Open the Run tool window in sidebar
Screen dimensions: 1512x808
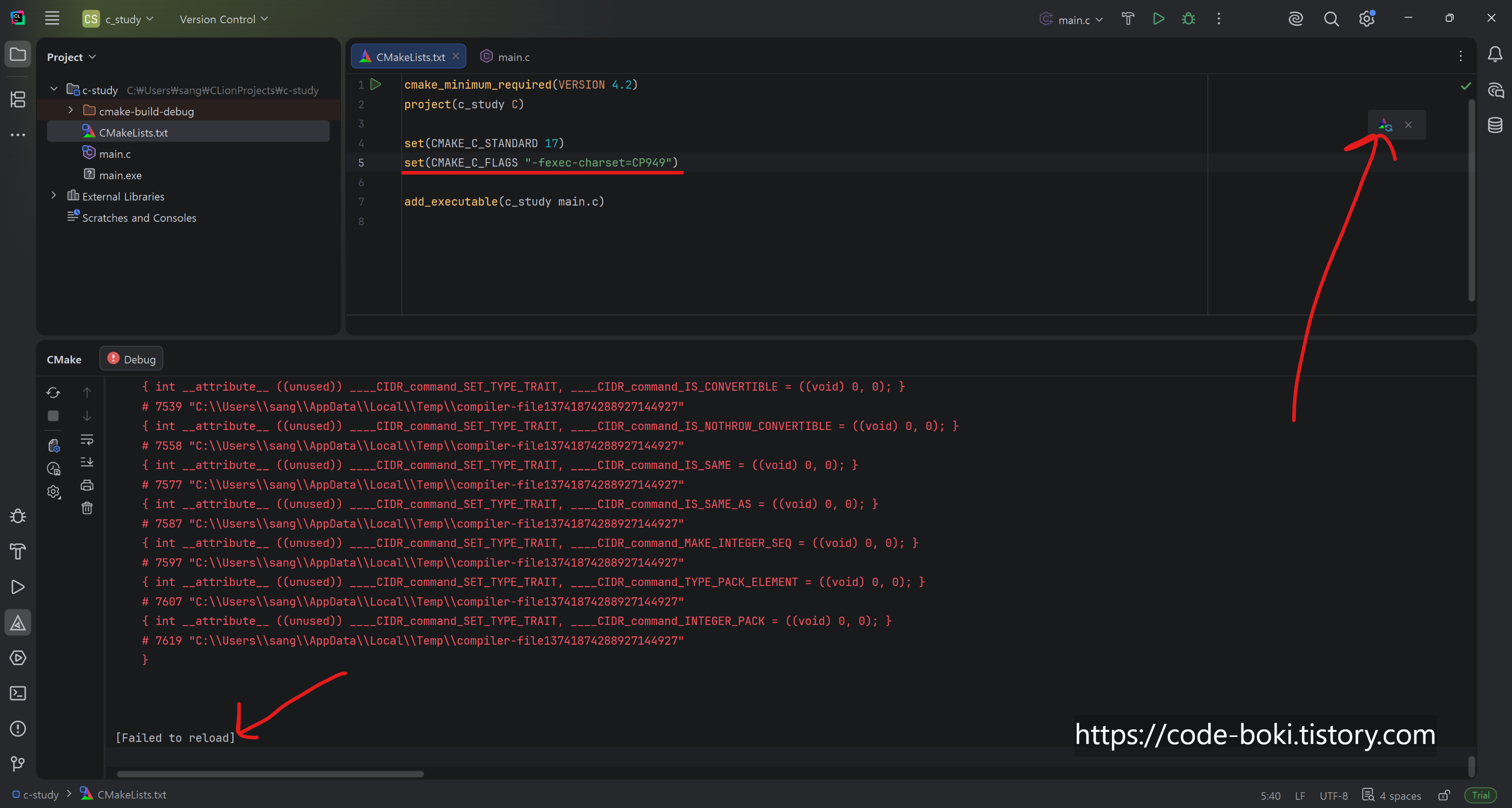point(18,587)
